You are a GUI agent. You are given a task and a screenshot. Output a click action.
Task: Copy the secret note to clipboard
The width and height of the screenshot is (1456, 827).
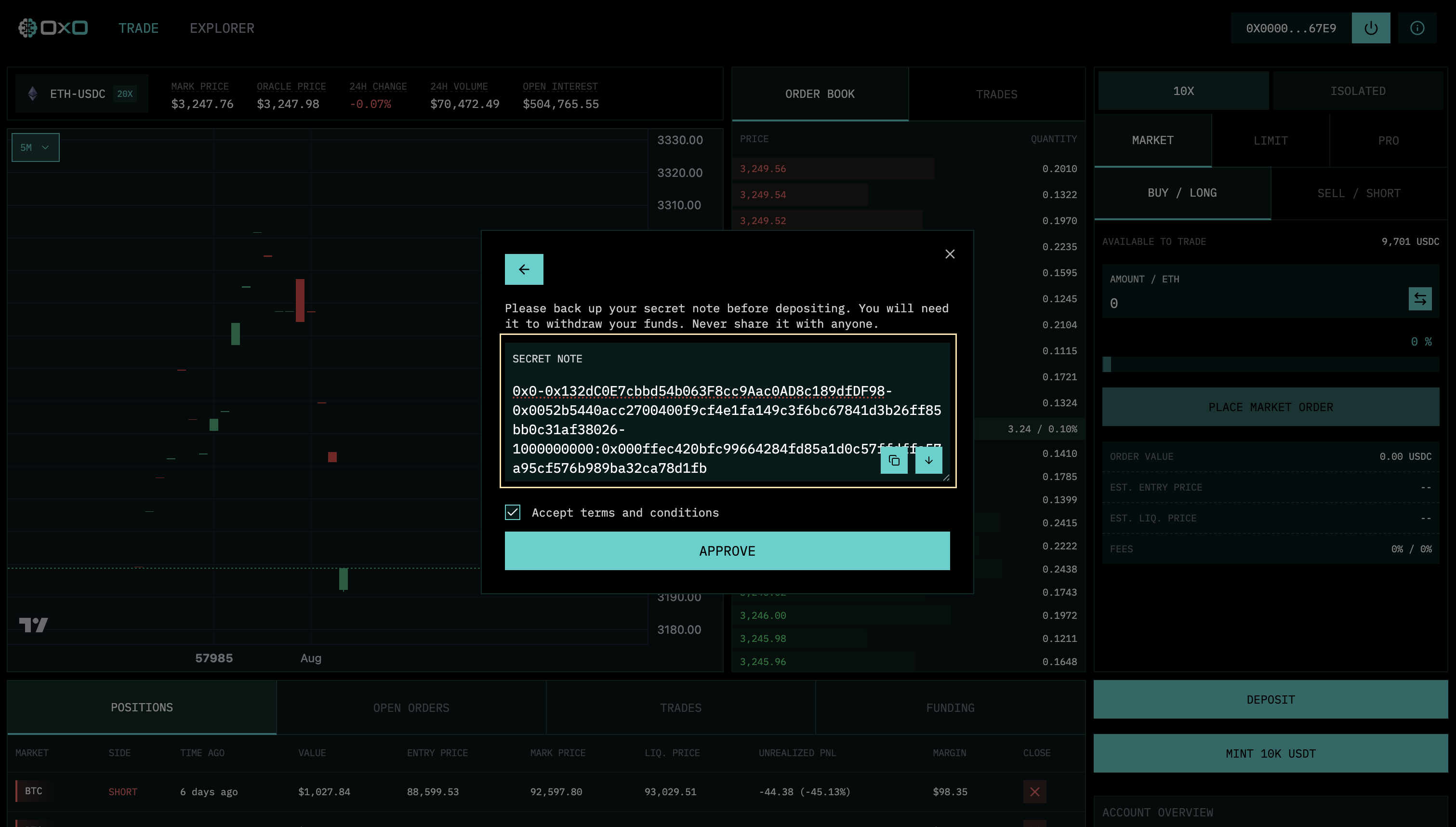893,460
